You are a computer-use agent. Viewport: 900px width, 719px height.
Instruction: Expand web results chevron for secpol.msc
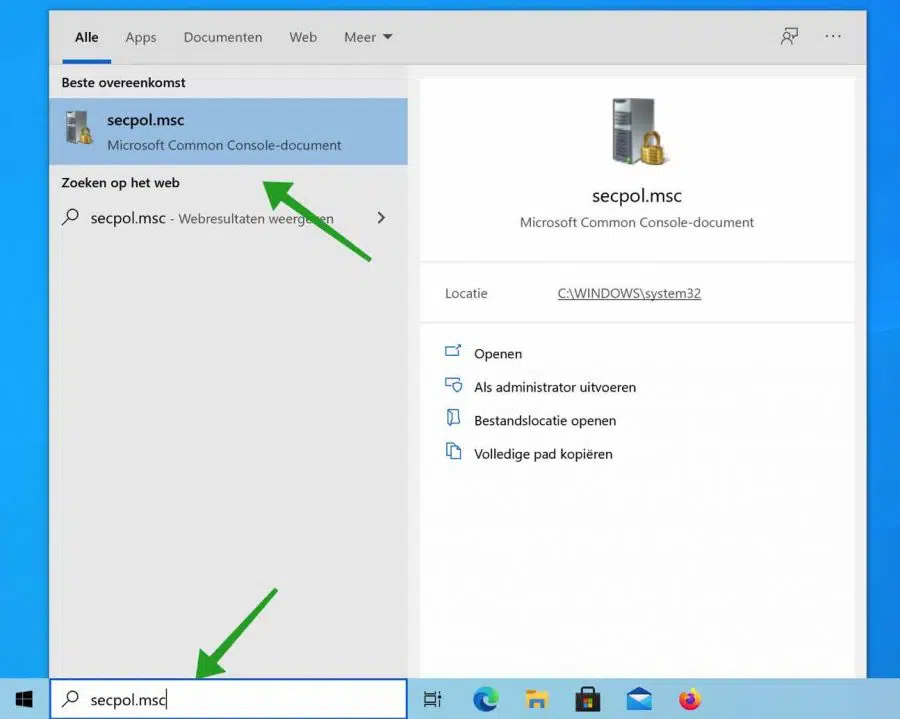click(381, 217)
